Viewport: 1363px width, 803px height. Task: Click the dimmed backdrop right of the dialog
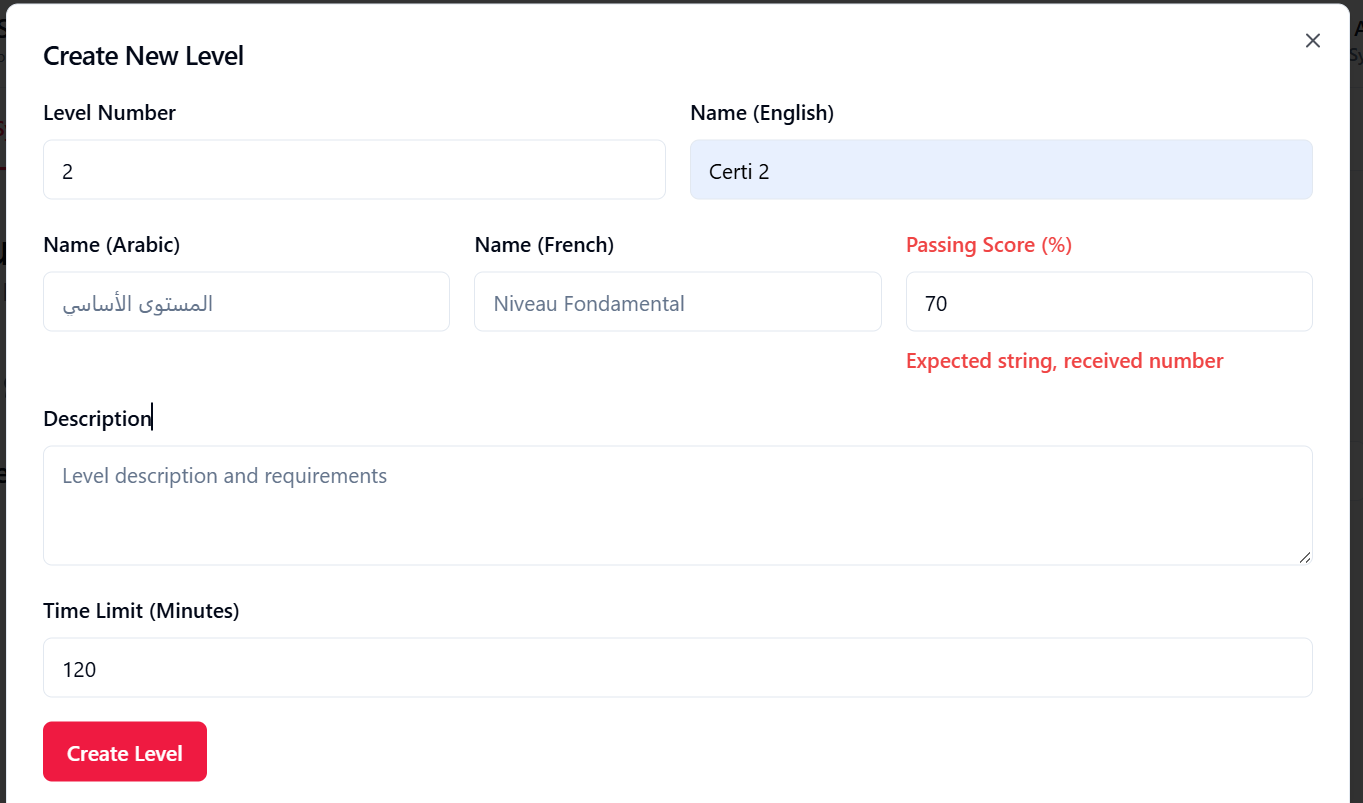pyautogui.click(x=1356, y=400)
